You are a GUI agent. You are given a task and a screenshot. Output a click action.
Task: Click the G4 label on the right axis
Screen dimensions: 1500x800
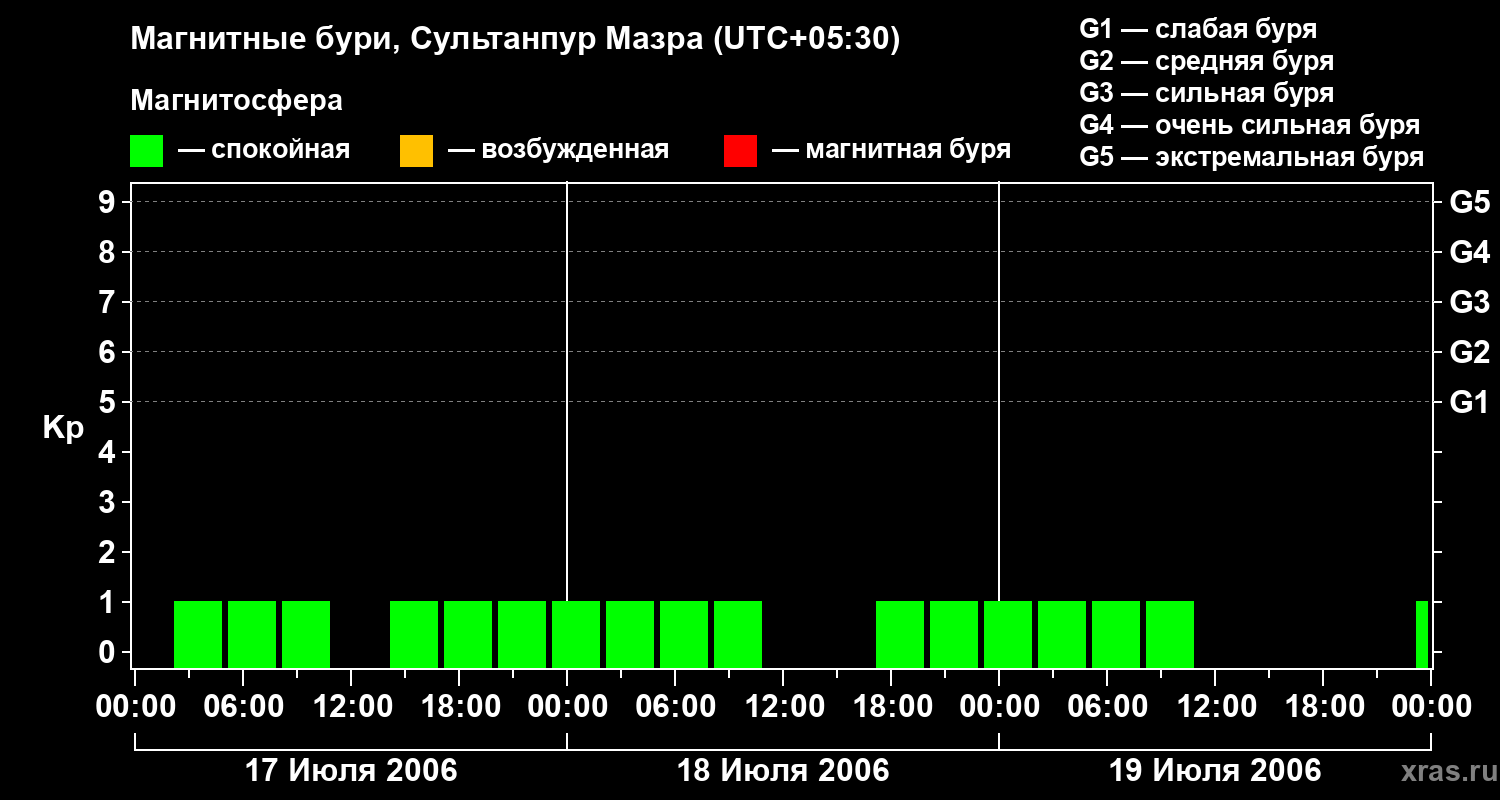1470,252
